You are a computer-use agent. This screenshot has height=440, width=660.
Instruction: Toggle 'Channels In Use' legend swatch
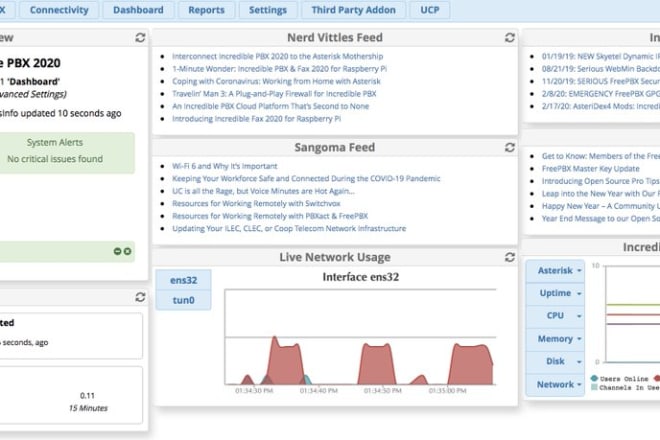click(594, 387)
